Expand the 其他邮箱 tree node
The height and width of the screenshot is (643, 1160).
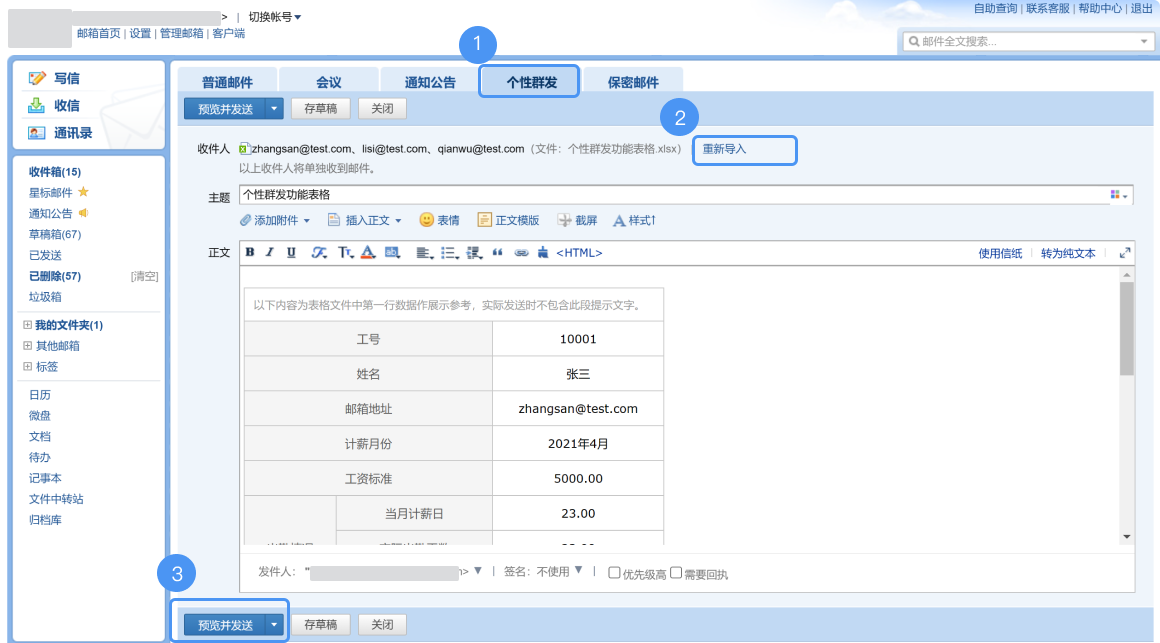pyautogui.click(x=27, y=346)
